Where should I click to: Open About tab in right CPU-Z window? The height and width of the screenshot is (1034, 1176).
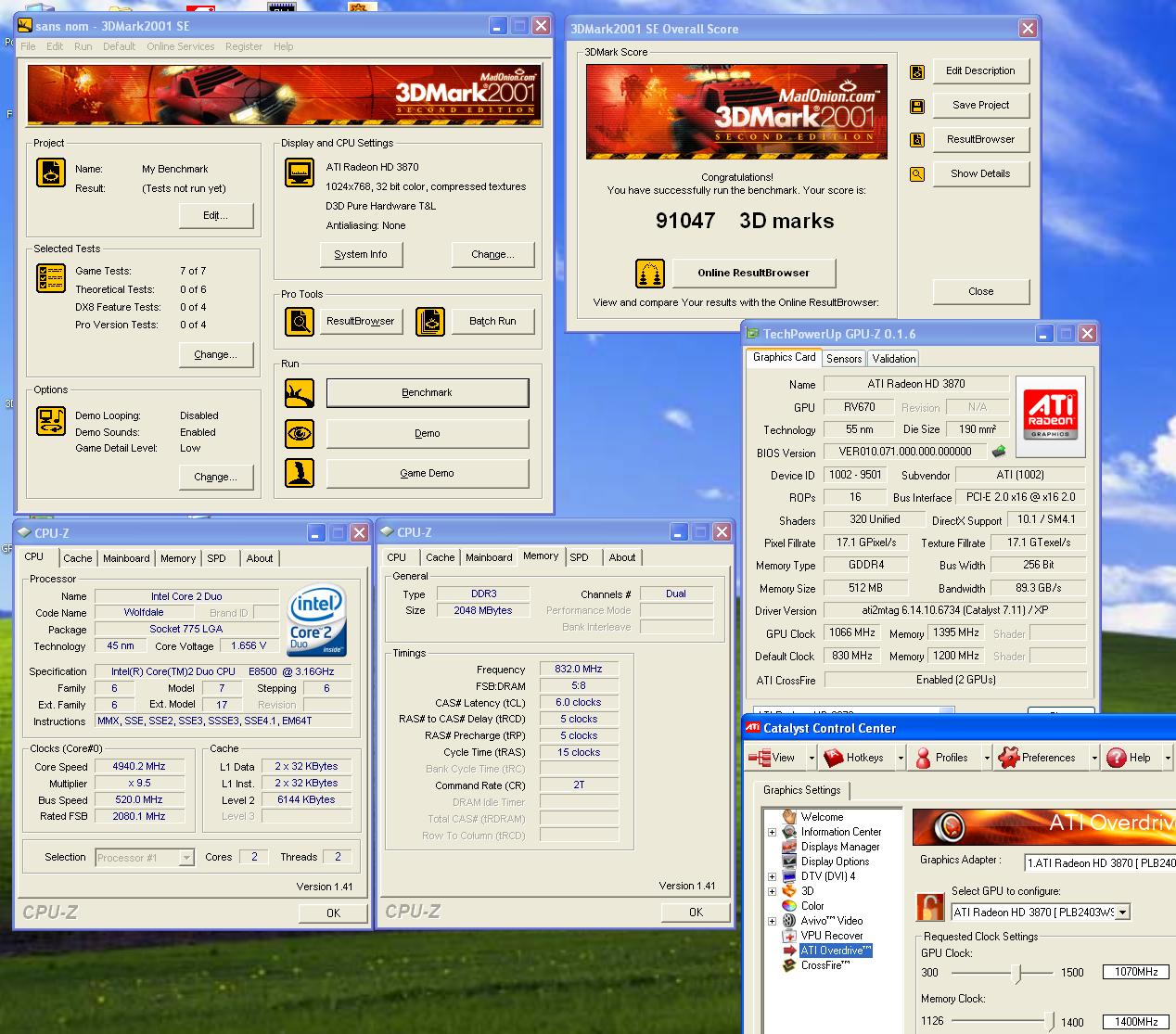tap(622, 557)
